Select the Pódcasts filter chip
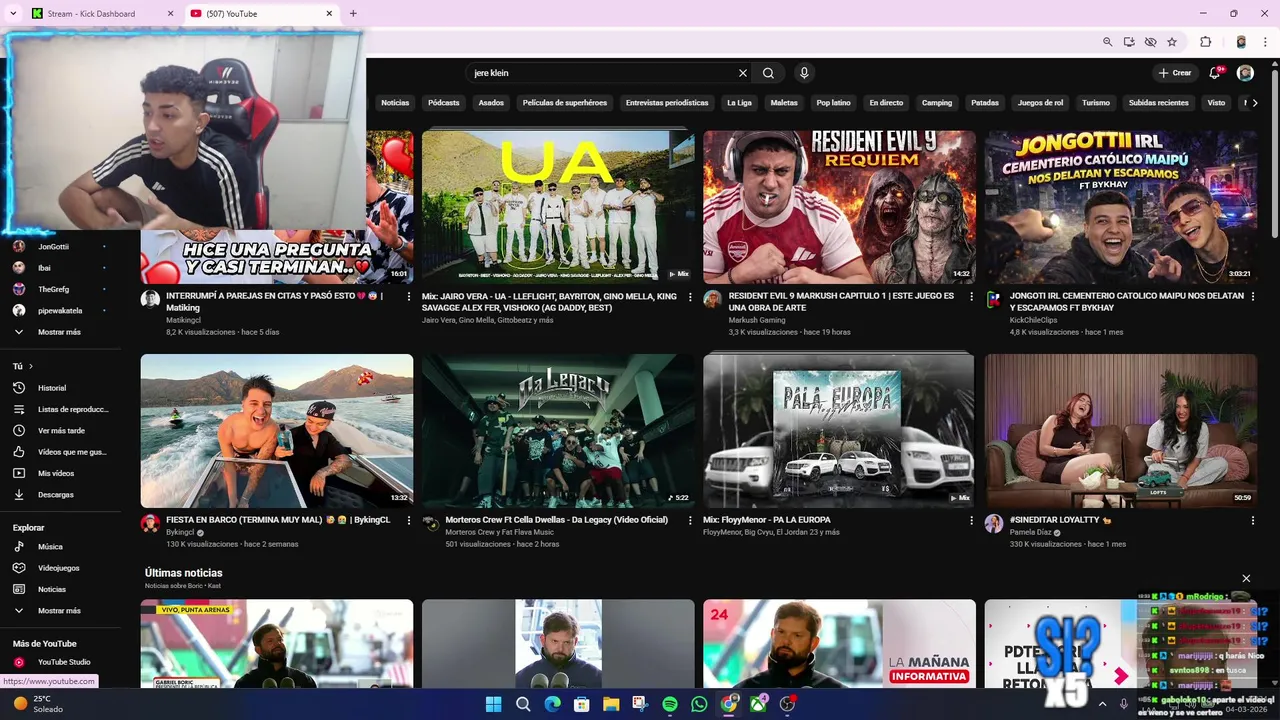 click(x=444, y=103)
